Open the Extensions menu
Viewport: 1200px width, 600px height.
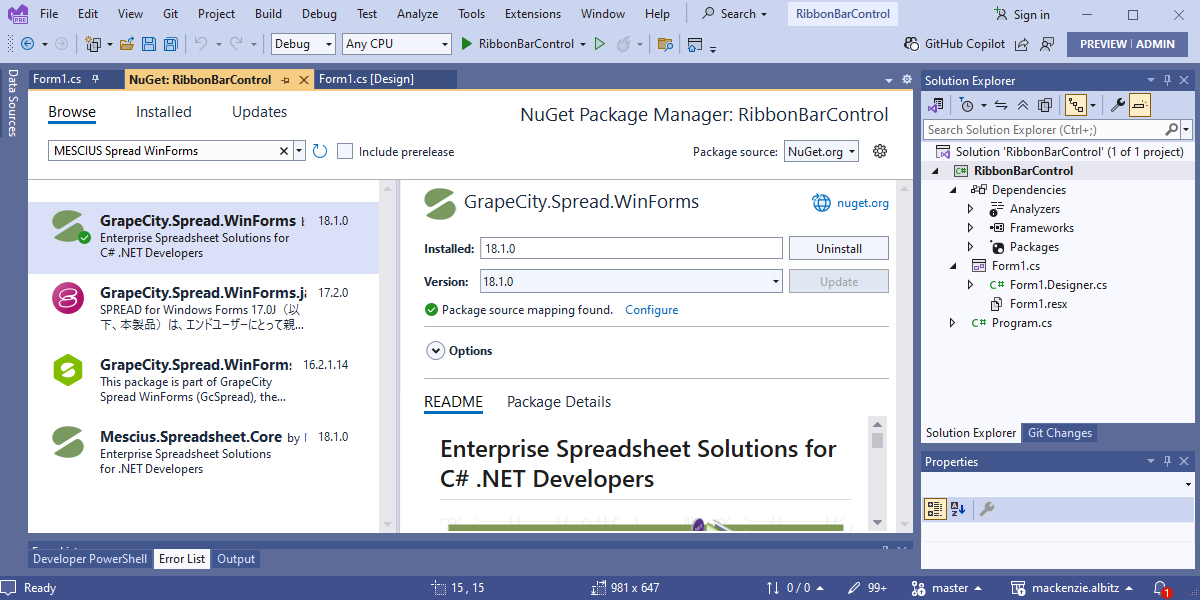[x=533, y=14]
